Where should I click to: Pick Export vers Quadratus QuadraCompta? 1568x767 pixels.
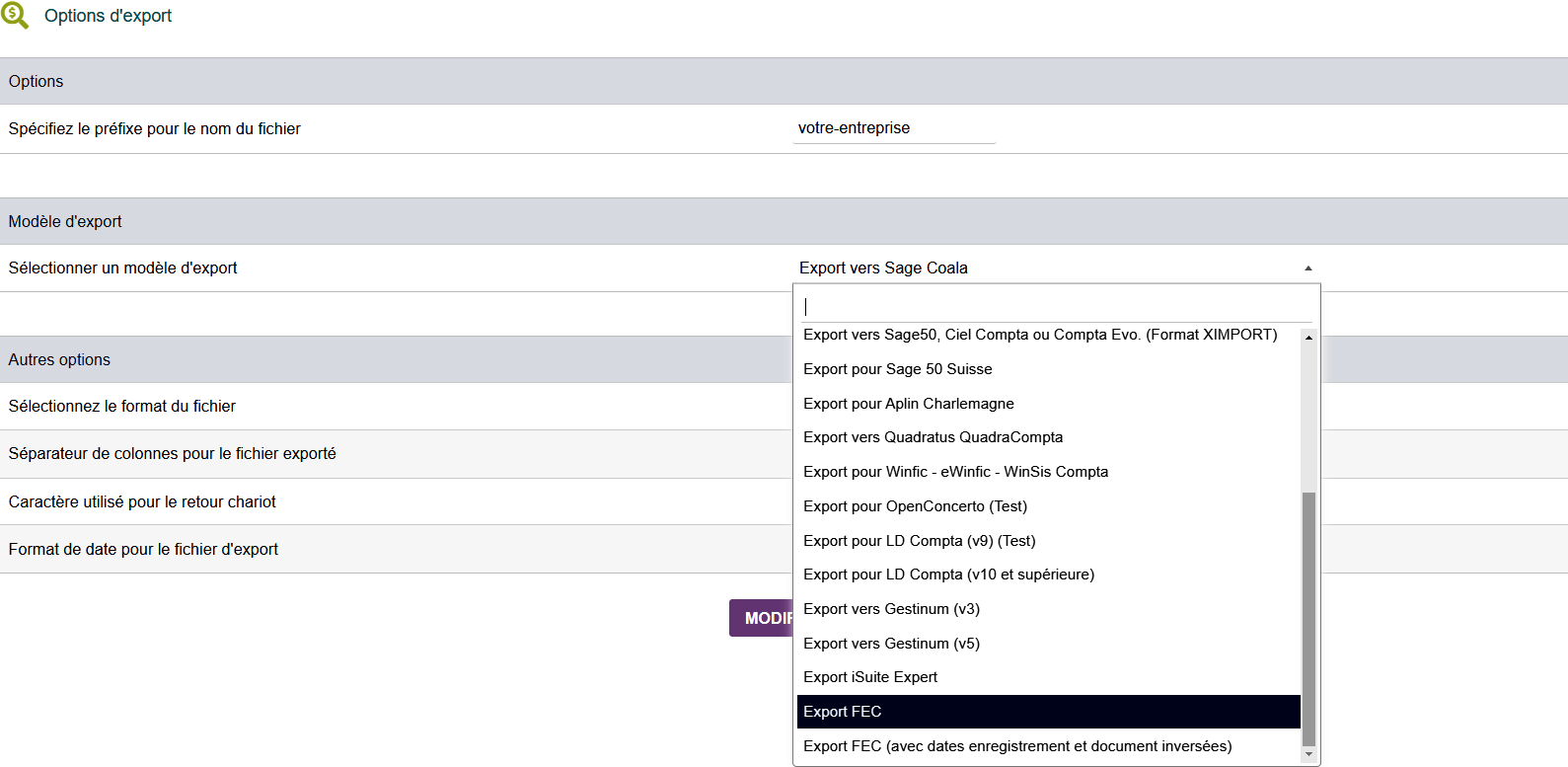(1048, 437)
